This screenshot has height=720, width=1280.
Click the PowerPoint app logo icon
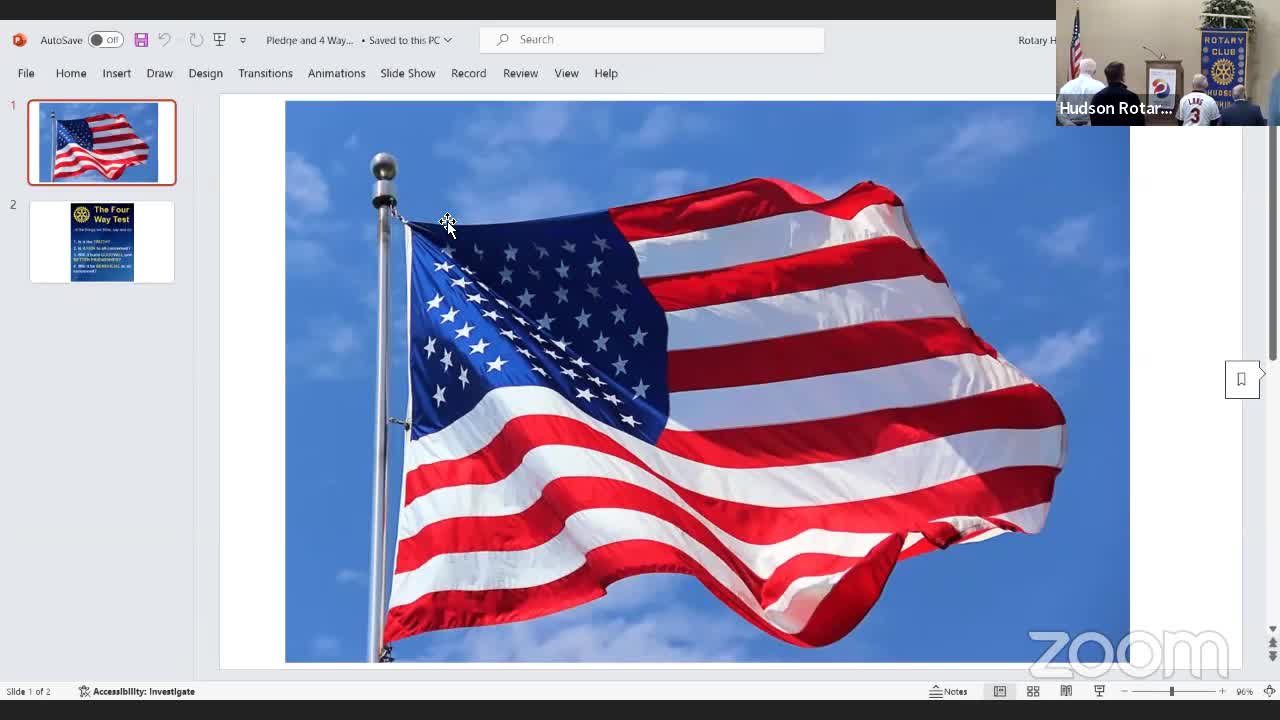(x=19, y=40)
